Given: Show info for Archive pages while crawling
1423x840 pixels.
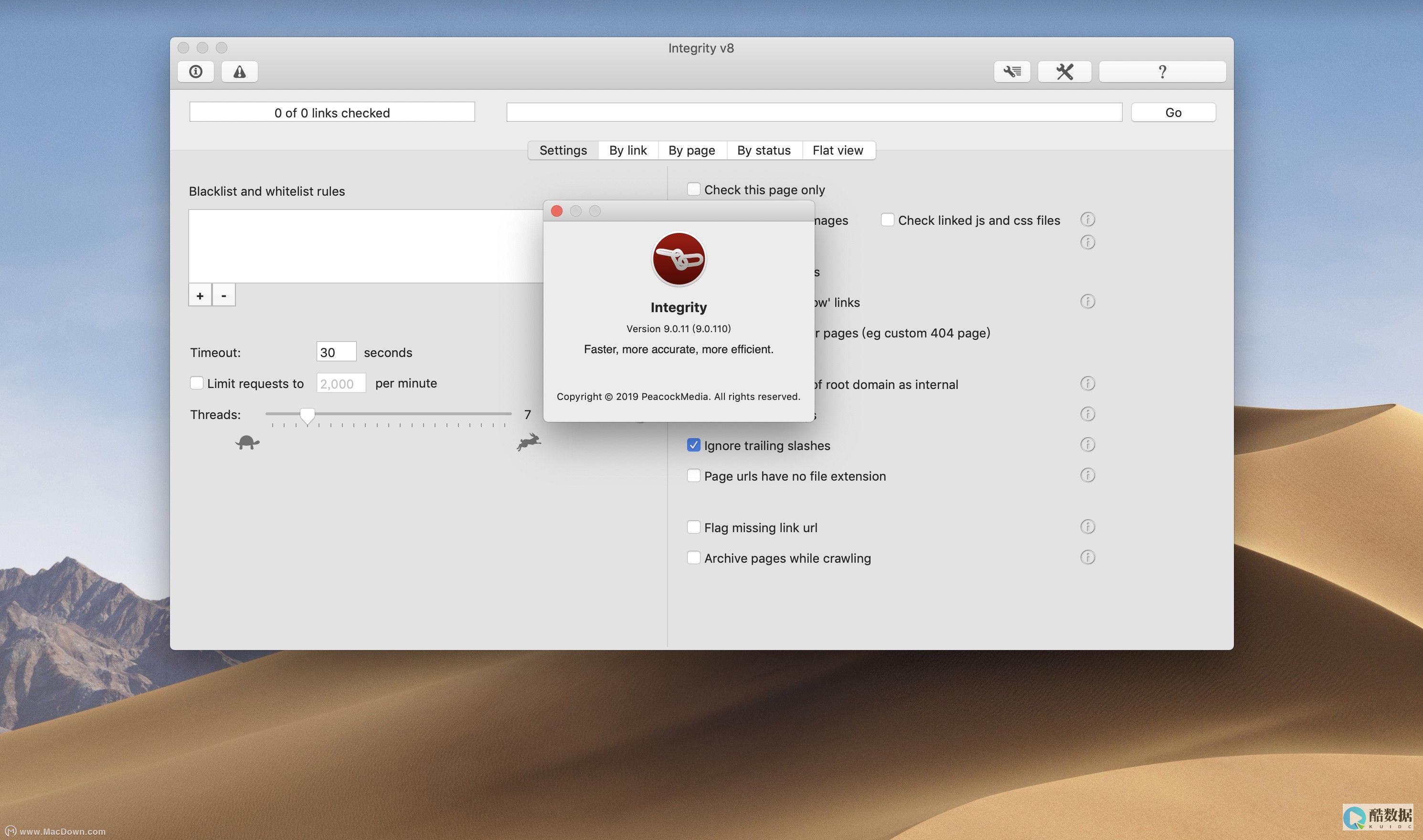Looking at the screenshot, I should pos(1087,557).
